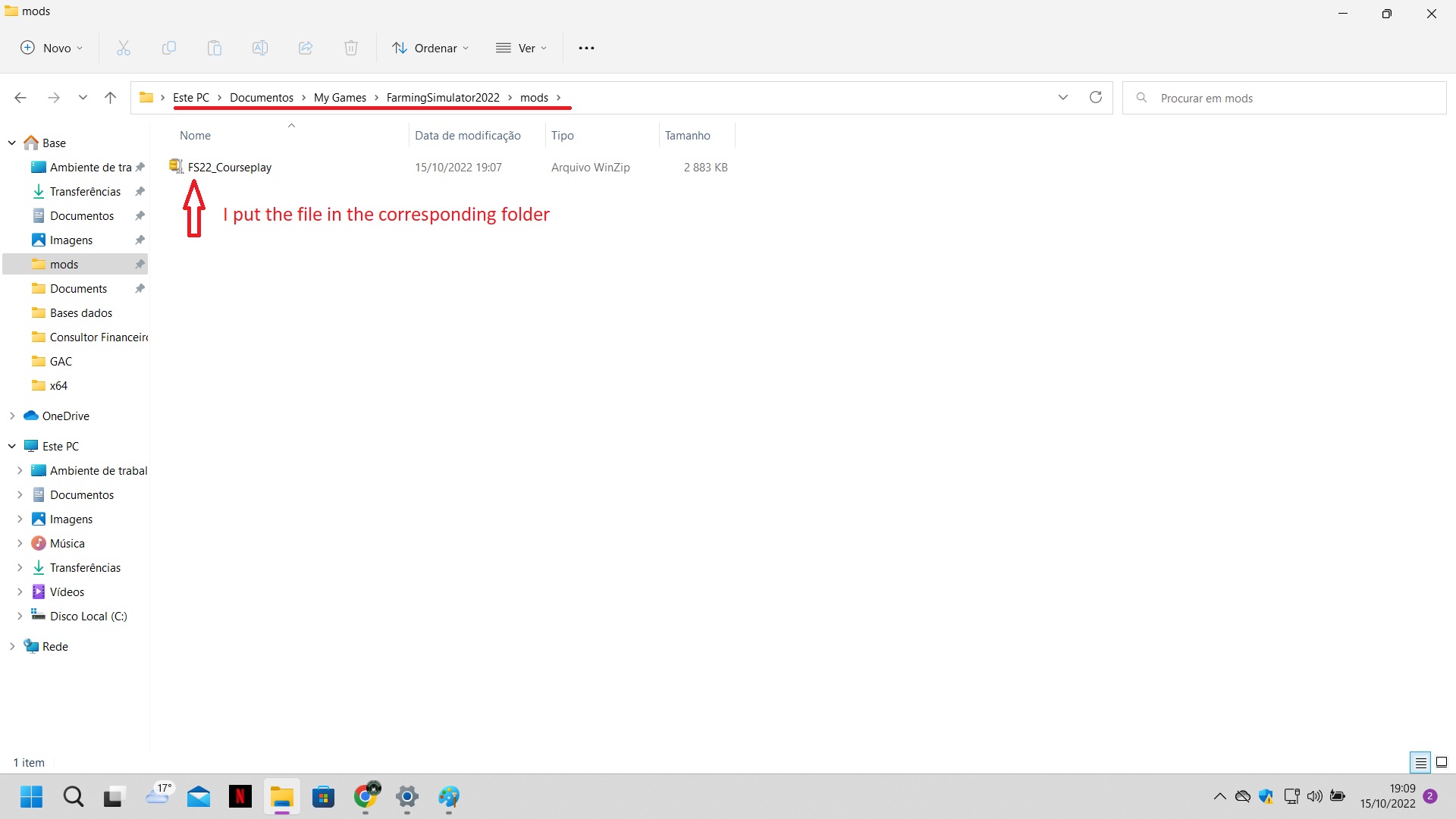The height and width of the screenshot is (819, 1456).
Task: Switch to details view layout toggle
Action: click(1420, 762)
